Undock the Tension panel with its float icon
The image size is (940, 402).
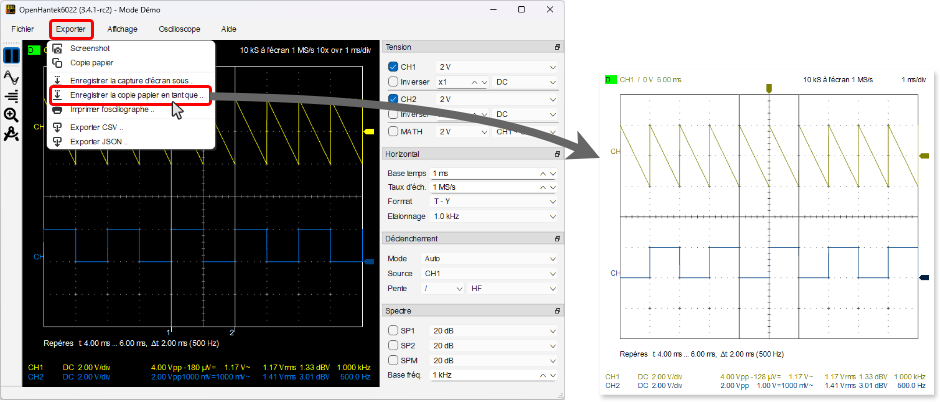(x=556, y=47)
